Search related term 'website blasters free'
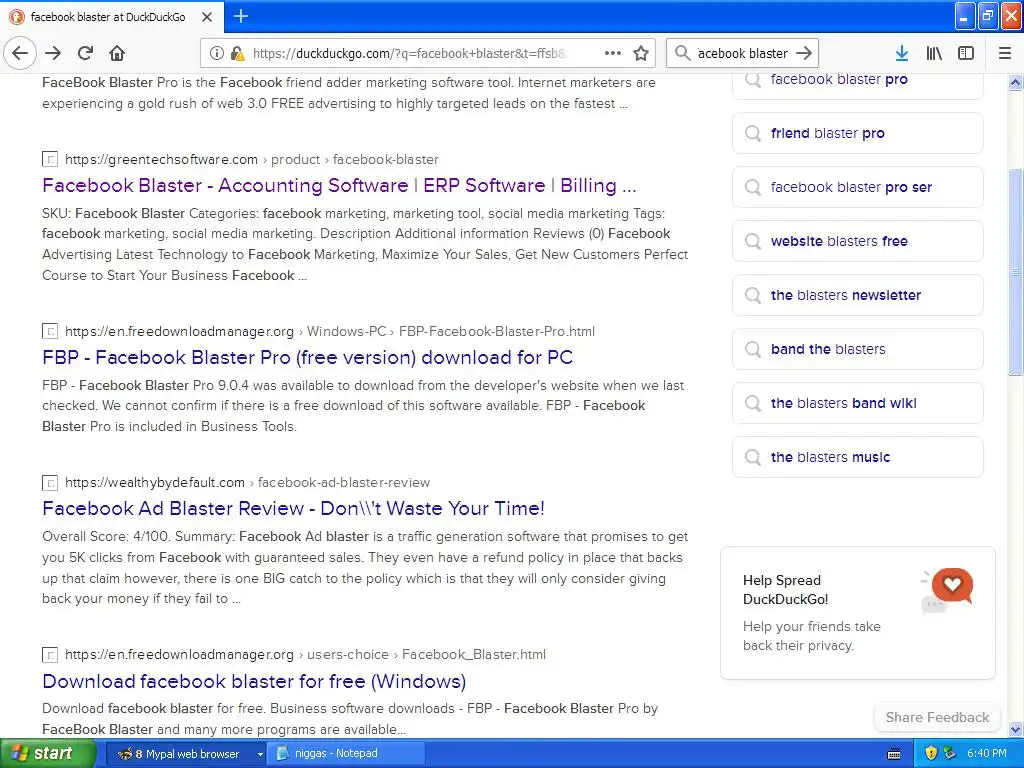This screenshot has height=768, width=1024. click(857, 241)
